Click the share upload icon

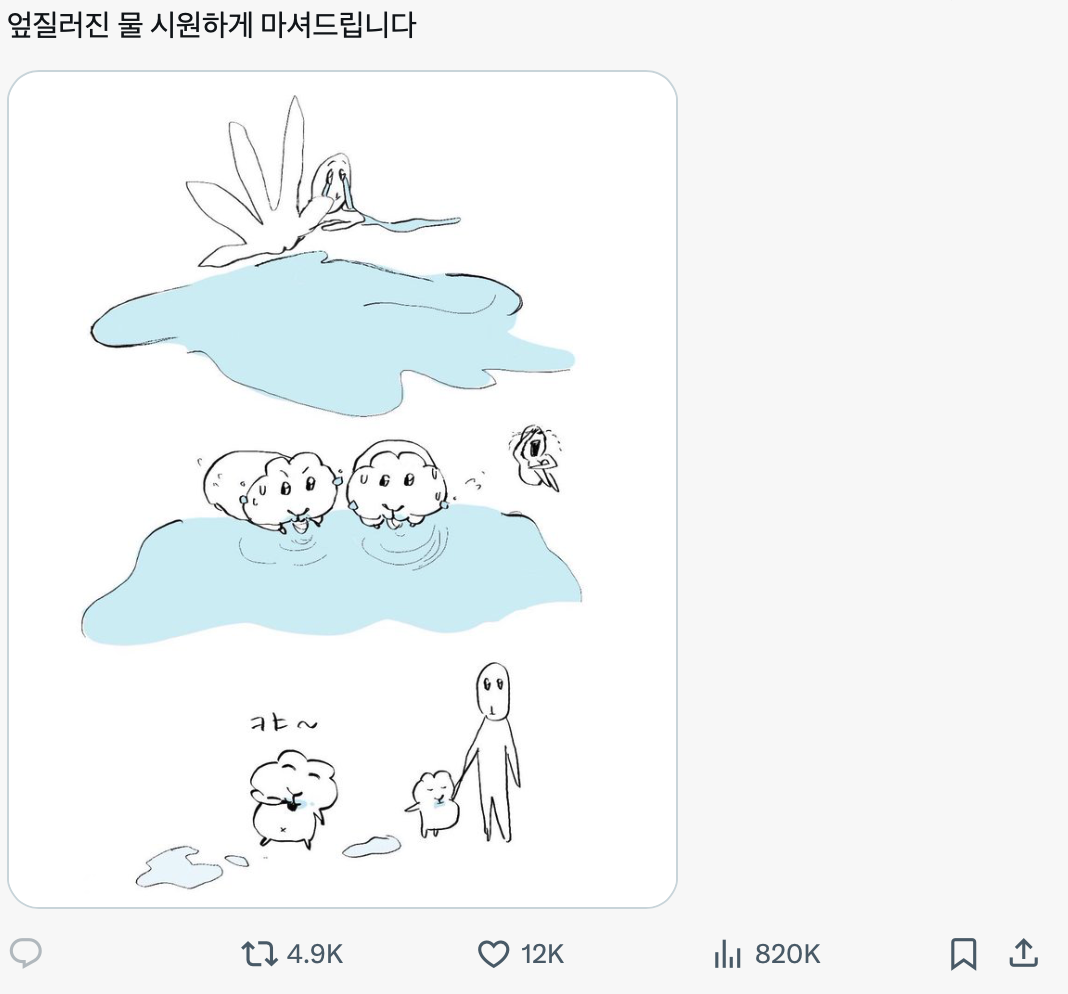point(1023,954)
